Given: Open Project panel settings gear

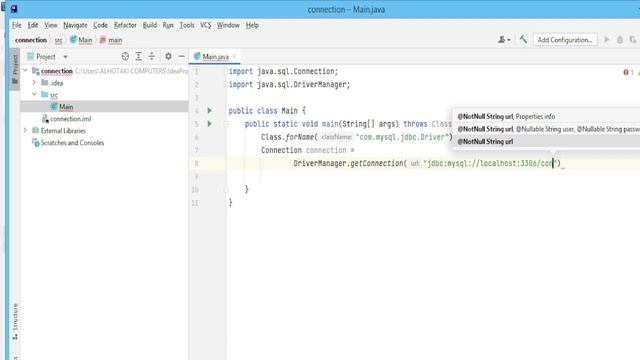Looking at the screenshot, I should tap(168, 56).
